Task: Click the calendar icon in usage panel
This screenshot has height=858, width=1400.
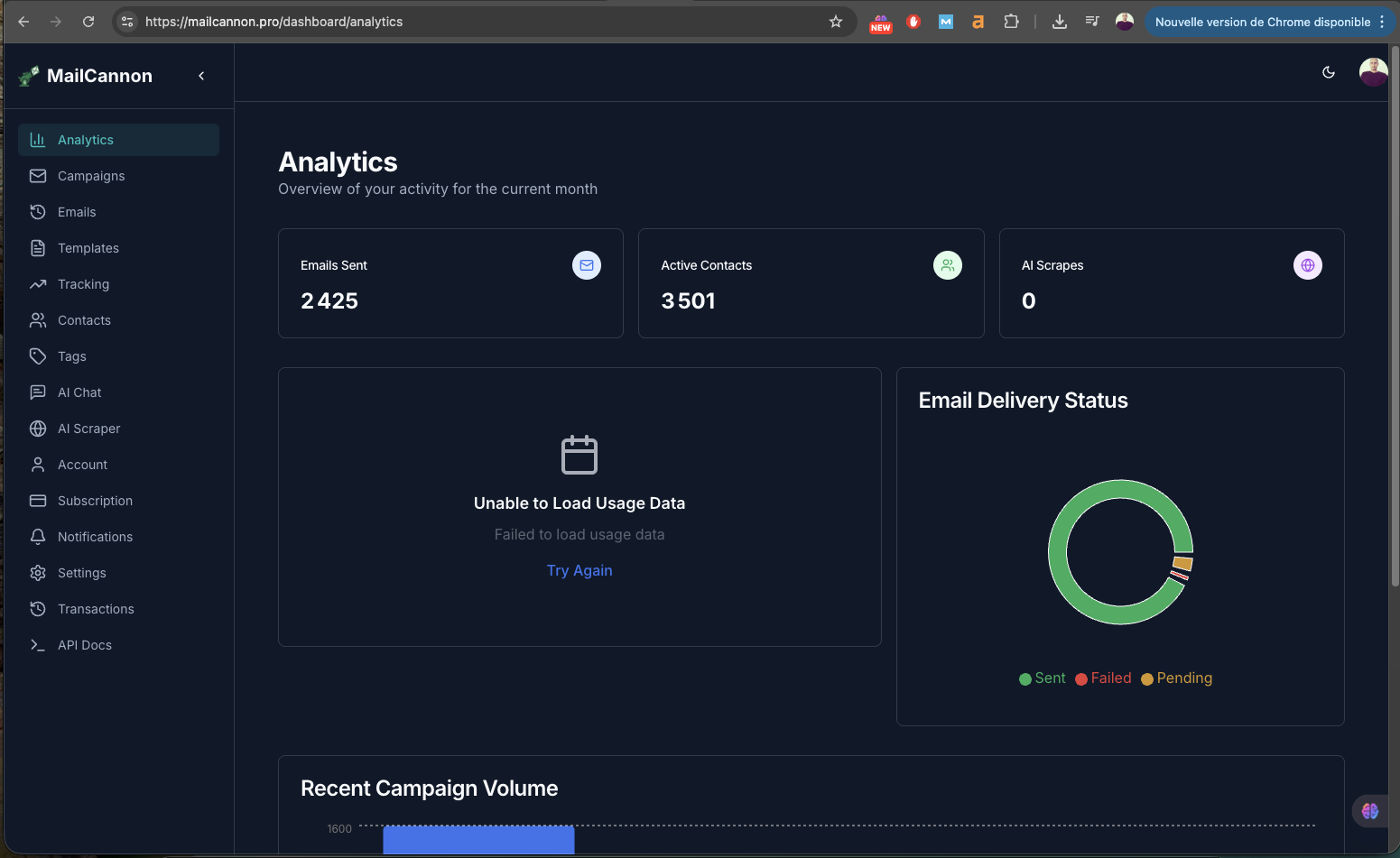Action: (579, 455)
